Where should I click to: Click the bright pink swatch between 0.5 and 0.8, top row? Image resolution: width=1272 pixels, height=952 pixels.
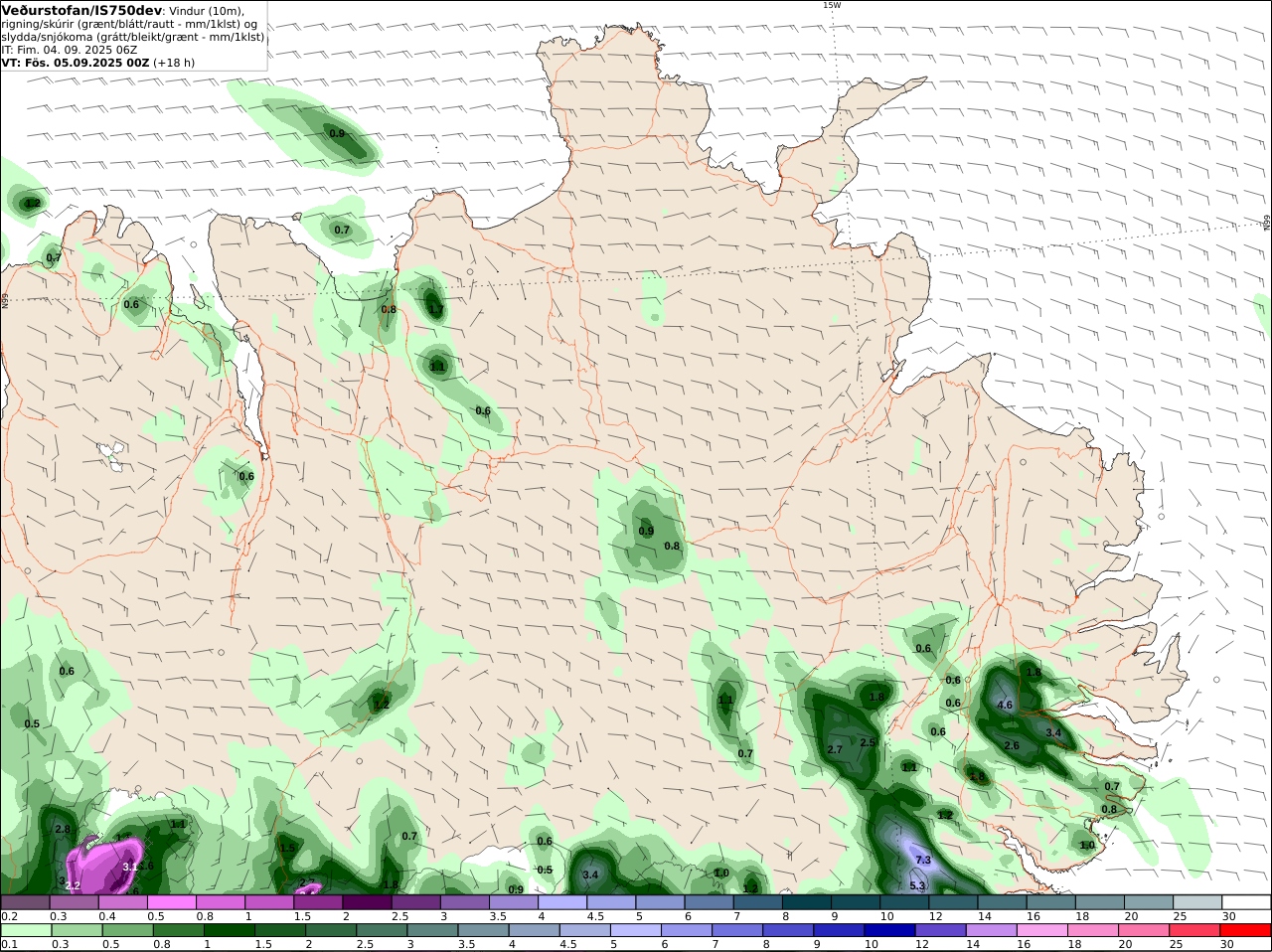pos(172,902)
